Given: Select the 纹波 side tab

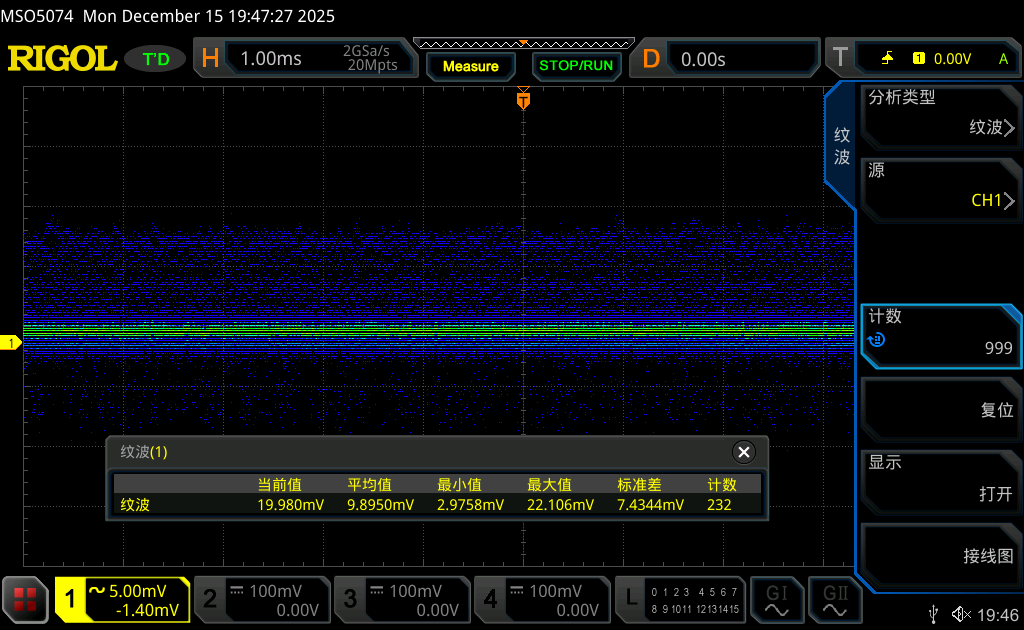Looking at the screenshot, I should click(842, 146).
